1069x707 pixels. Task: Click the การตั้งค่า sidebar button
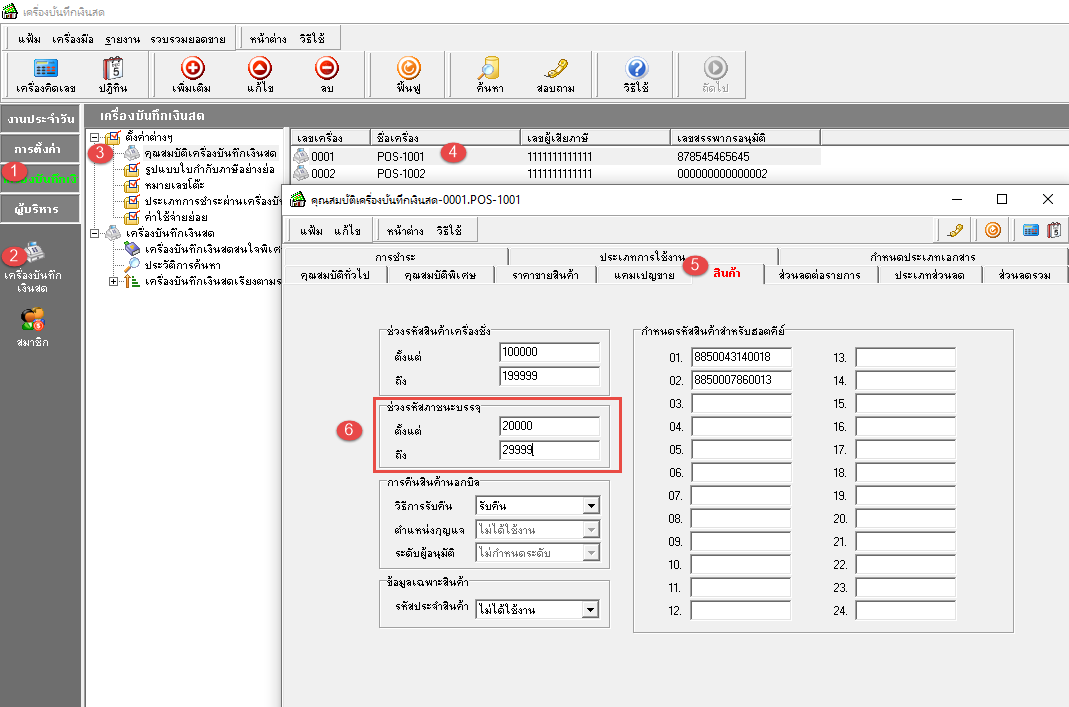40,149
